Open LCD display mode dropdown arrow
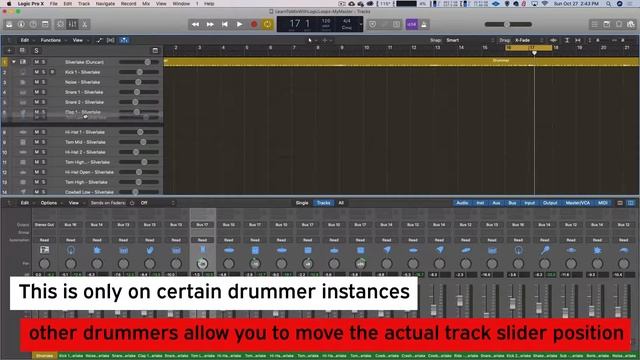This screenshot has width=640, height=360. point(360,24)
